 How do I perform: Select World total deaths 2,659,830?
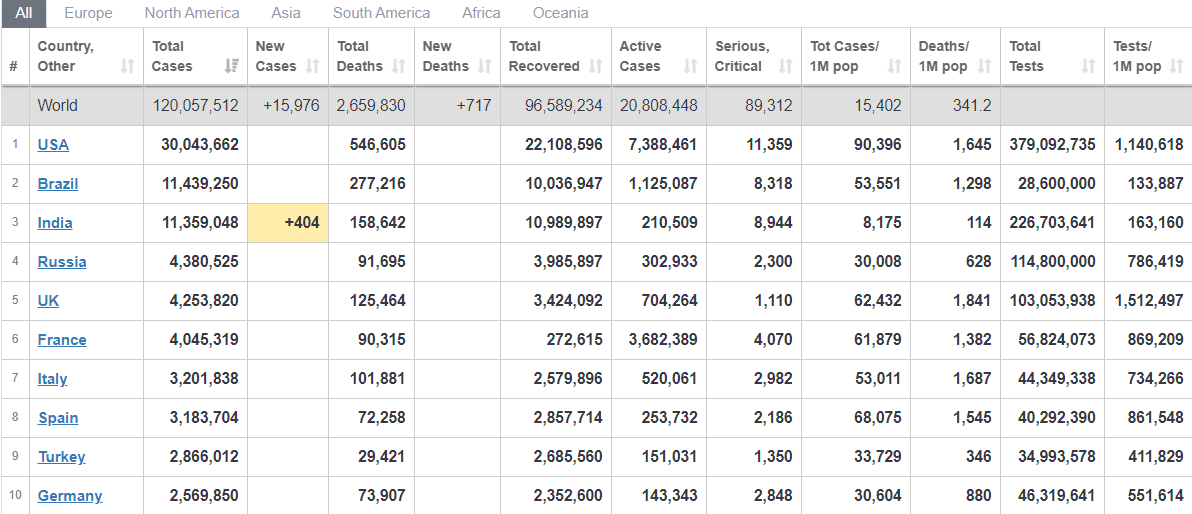371,106
